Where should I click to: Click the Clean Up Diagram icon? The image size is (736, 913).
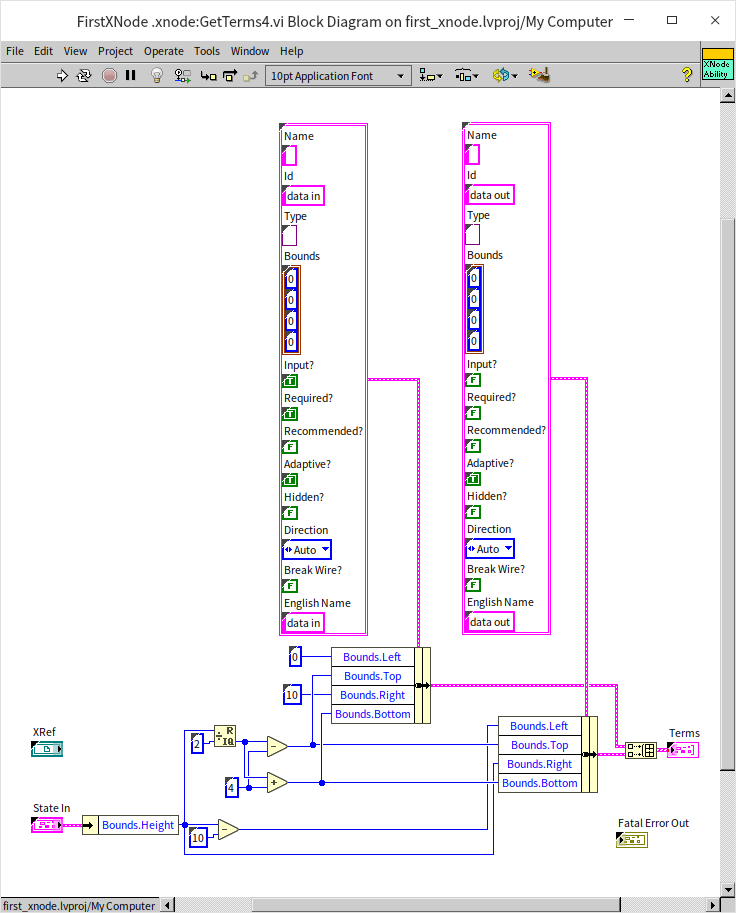coord(540,75)
